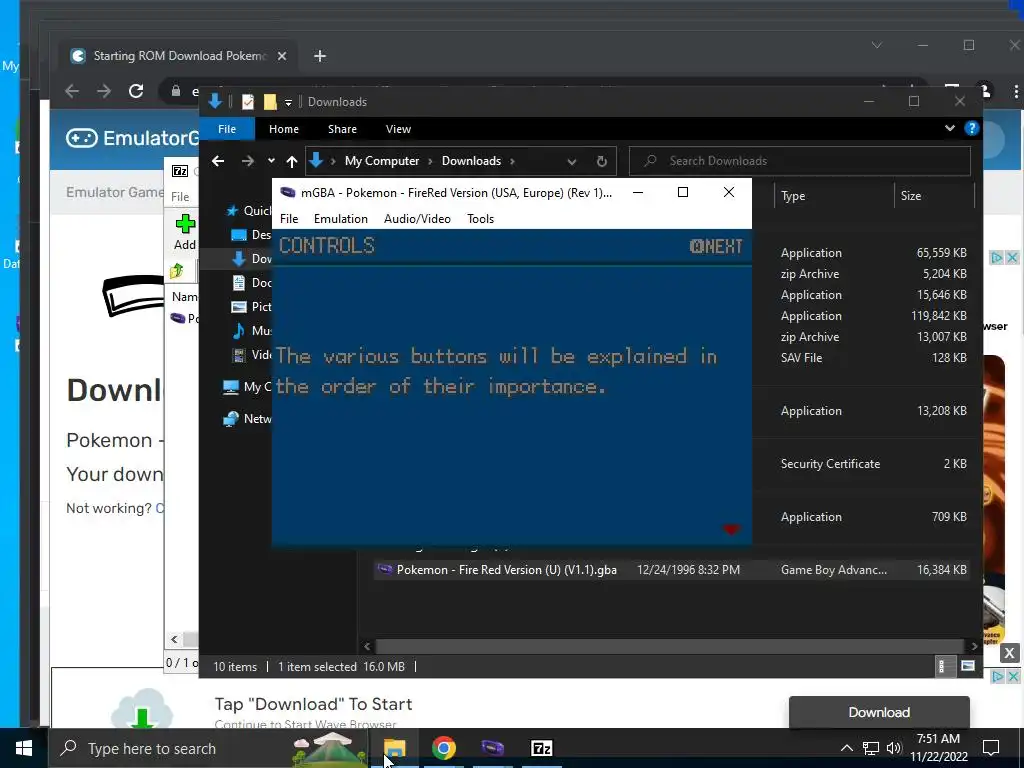Screen dimensions: 1024x768
Task: Close the Starting ROM Download tab
Action: pos(281,56)
